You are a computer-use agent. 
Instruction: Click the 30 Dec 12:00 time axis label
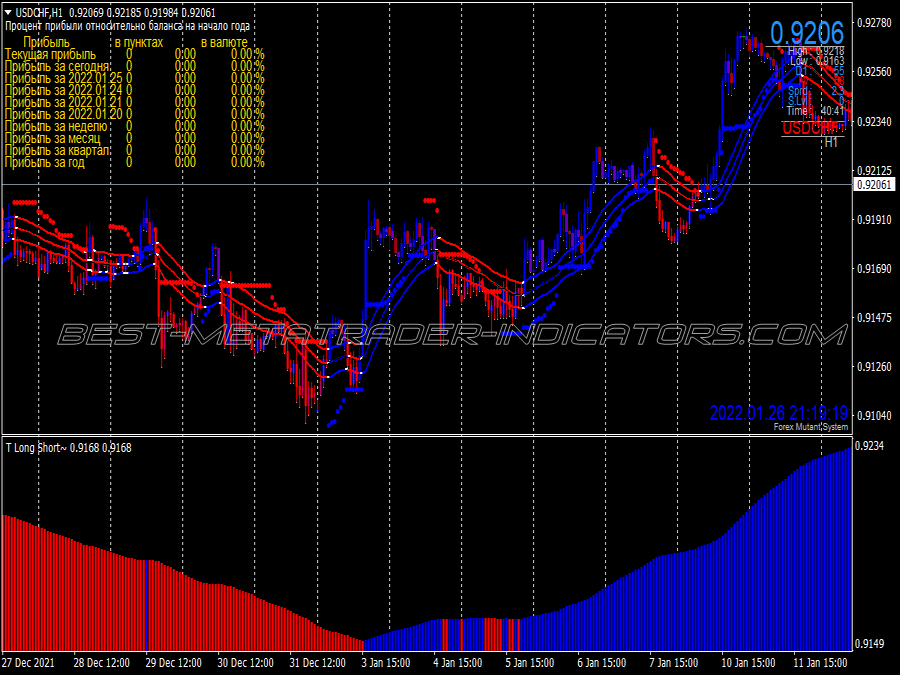click(245, 662)
